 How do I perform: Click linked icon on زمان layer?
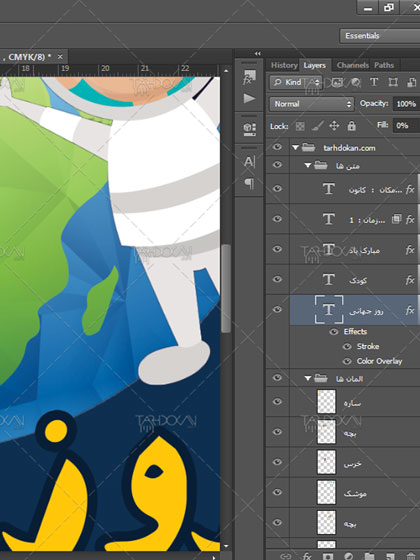pos(396,219)
